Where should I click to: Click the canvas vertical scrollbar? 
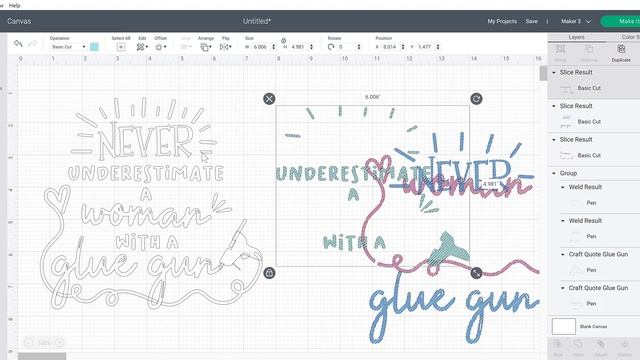[543, 73]
